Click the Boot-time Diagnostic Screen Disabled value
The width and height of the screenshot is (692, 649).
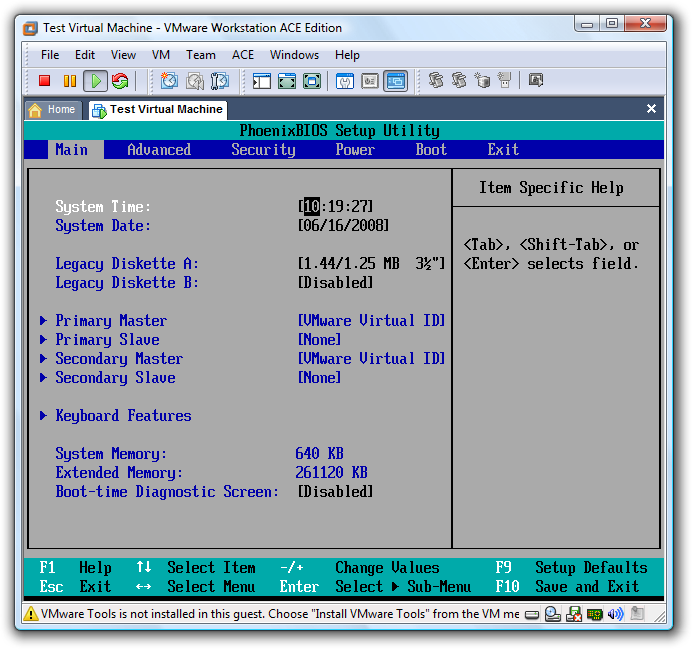(335, 491)
